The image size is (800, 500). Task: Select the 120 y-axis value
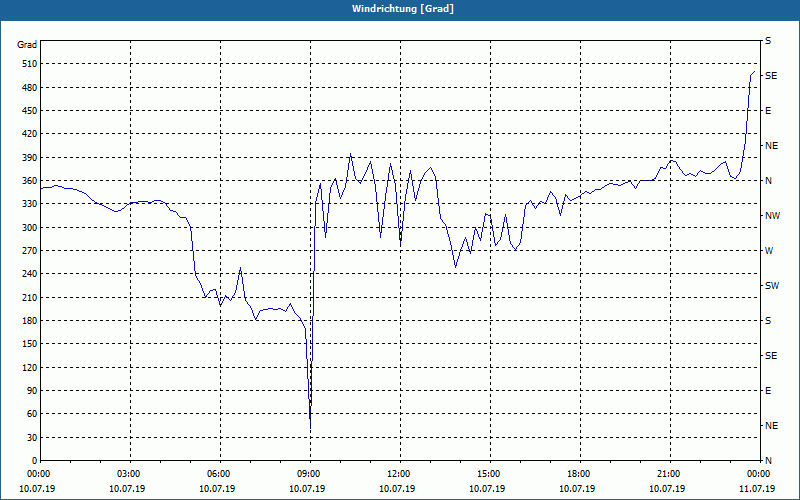pos(30,367)
